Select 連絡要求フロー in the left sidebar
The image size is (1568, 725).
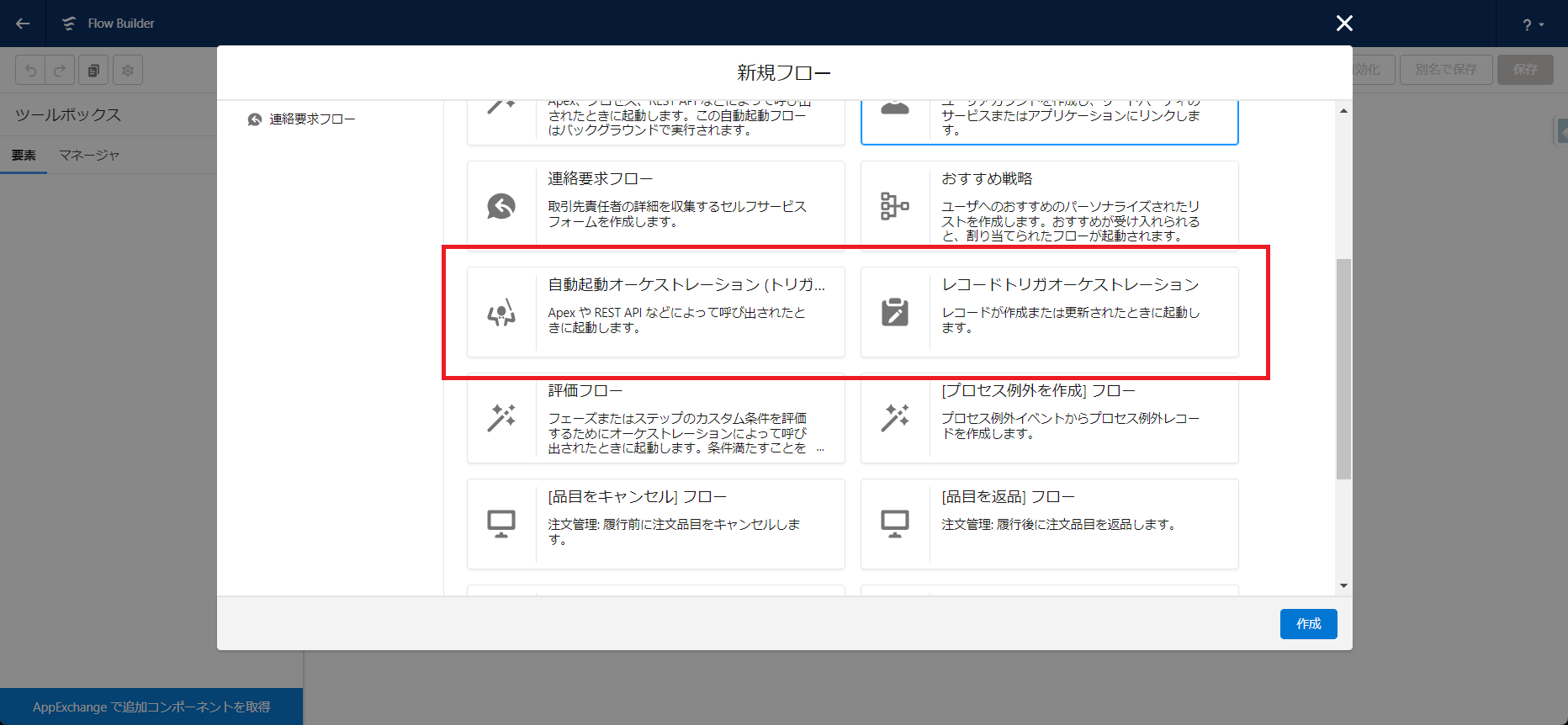coord(311,119)
